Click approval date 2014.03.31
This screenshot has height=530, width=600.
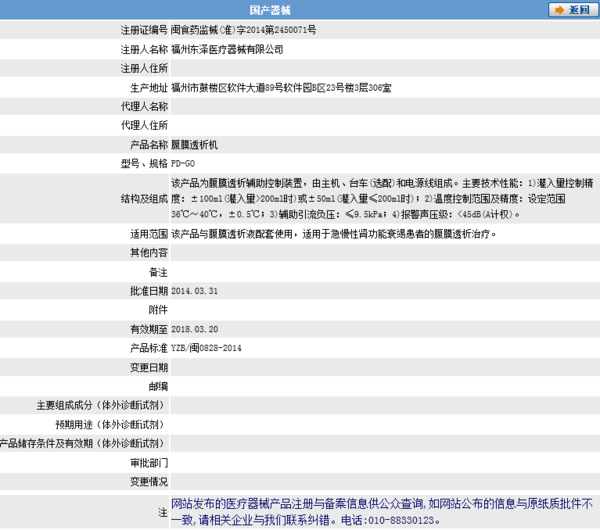pos(194,291)
